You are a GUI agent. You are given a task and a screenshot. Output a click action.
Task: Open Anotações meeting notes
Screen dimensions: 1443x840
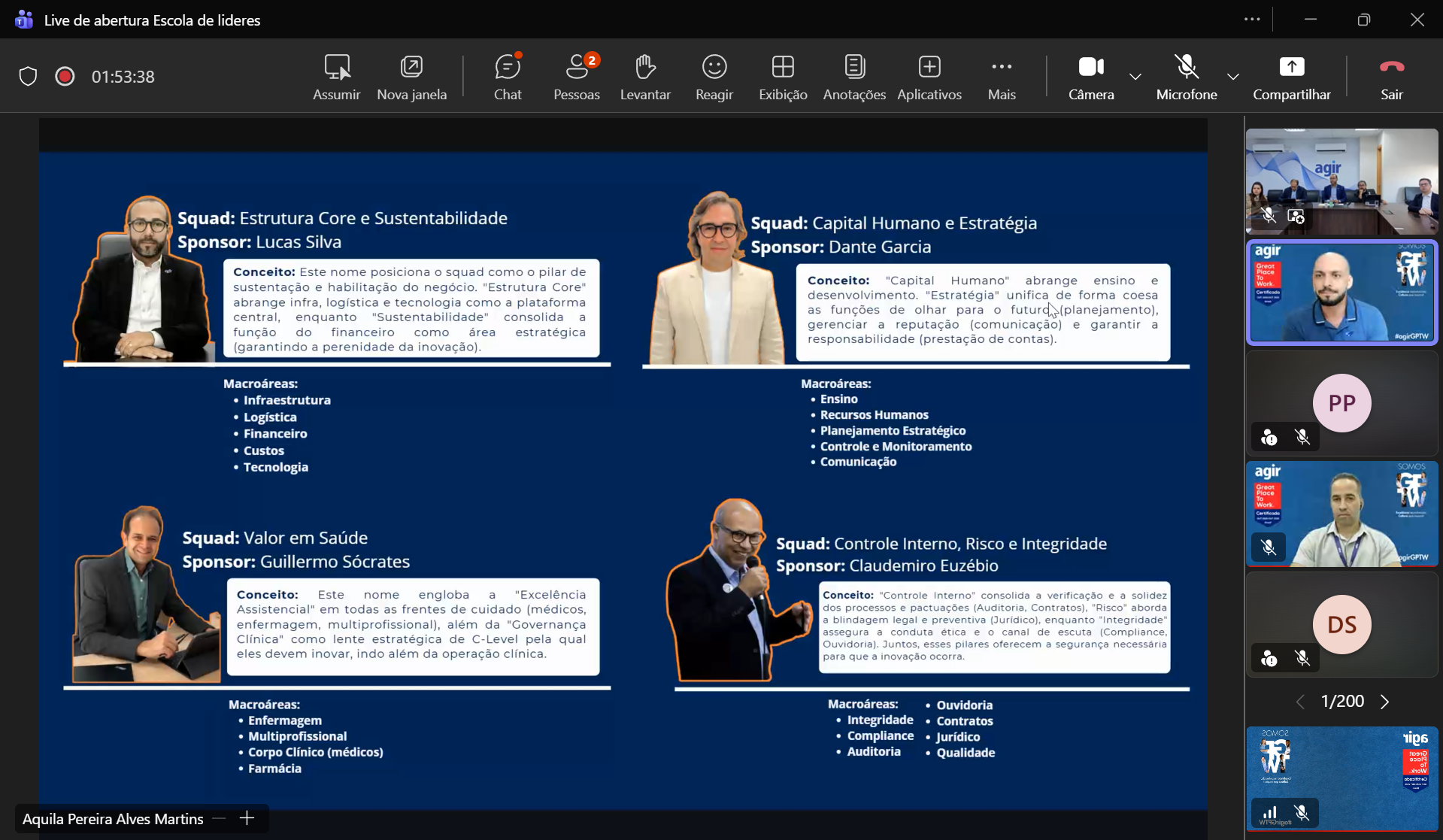pos(854,77)
